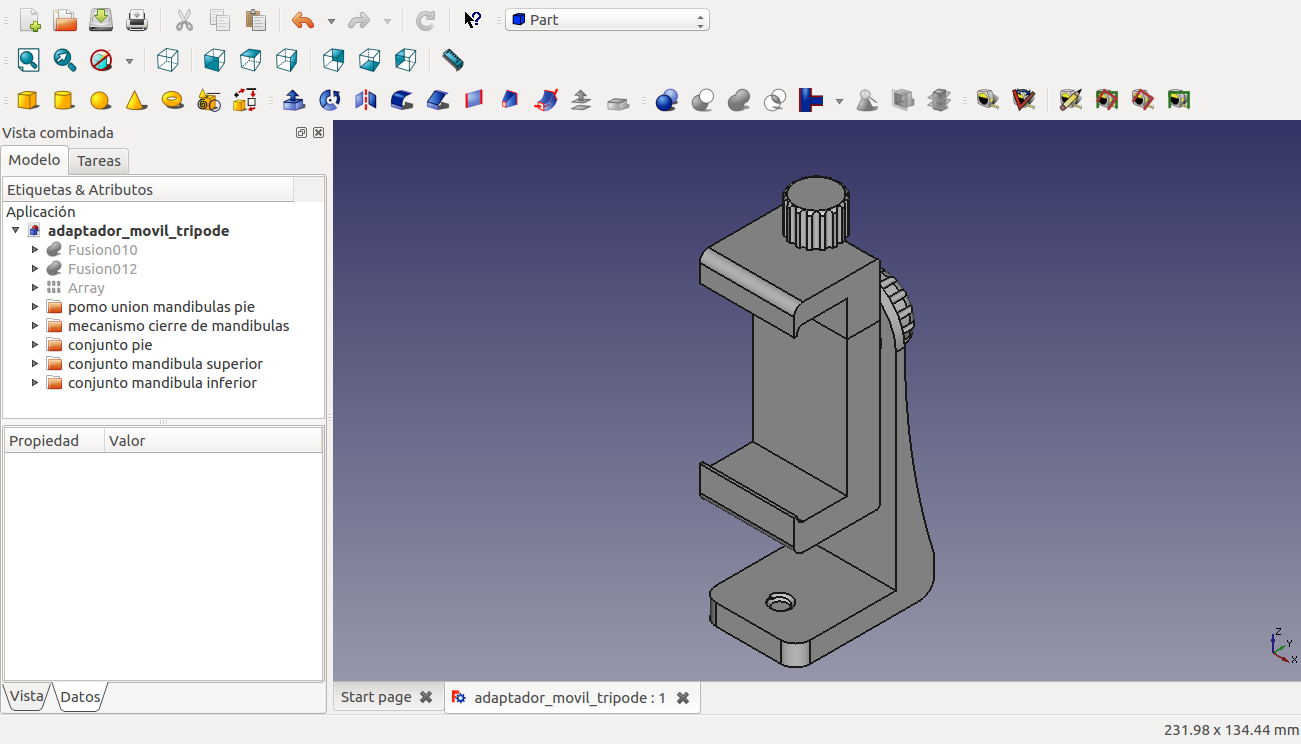This screenshot has width=1301, height=744.
Task: Close the adaptador_movil_tripode document tab
Action: tap(683, 698)
